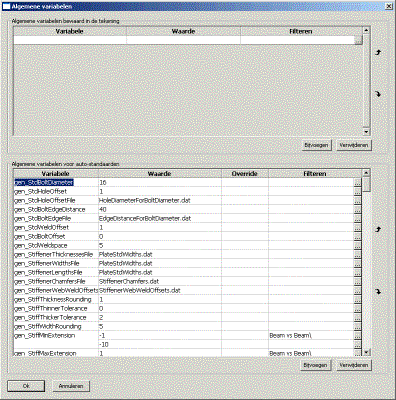Open filter ellipsis for gen_StiffWidthRounding row
The height and width of the screenshot is (400, 396).
(357, 326)
